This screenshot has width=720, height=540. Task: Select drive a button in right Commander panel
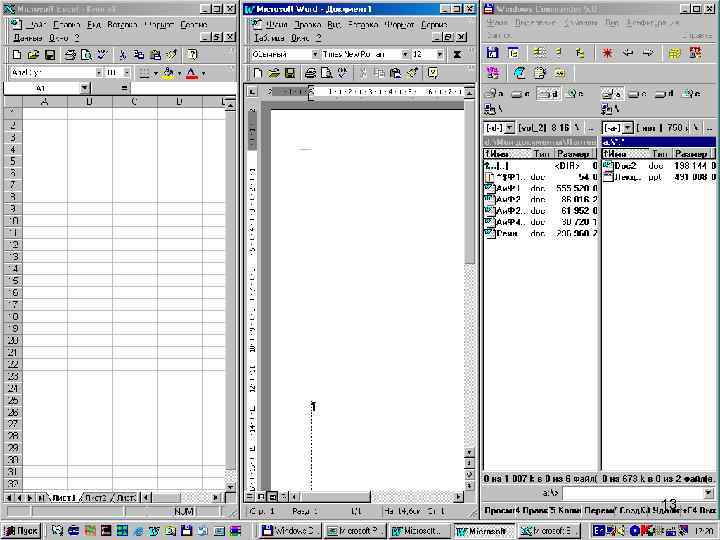(613, 94)
